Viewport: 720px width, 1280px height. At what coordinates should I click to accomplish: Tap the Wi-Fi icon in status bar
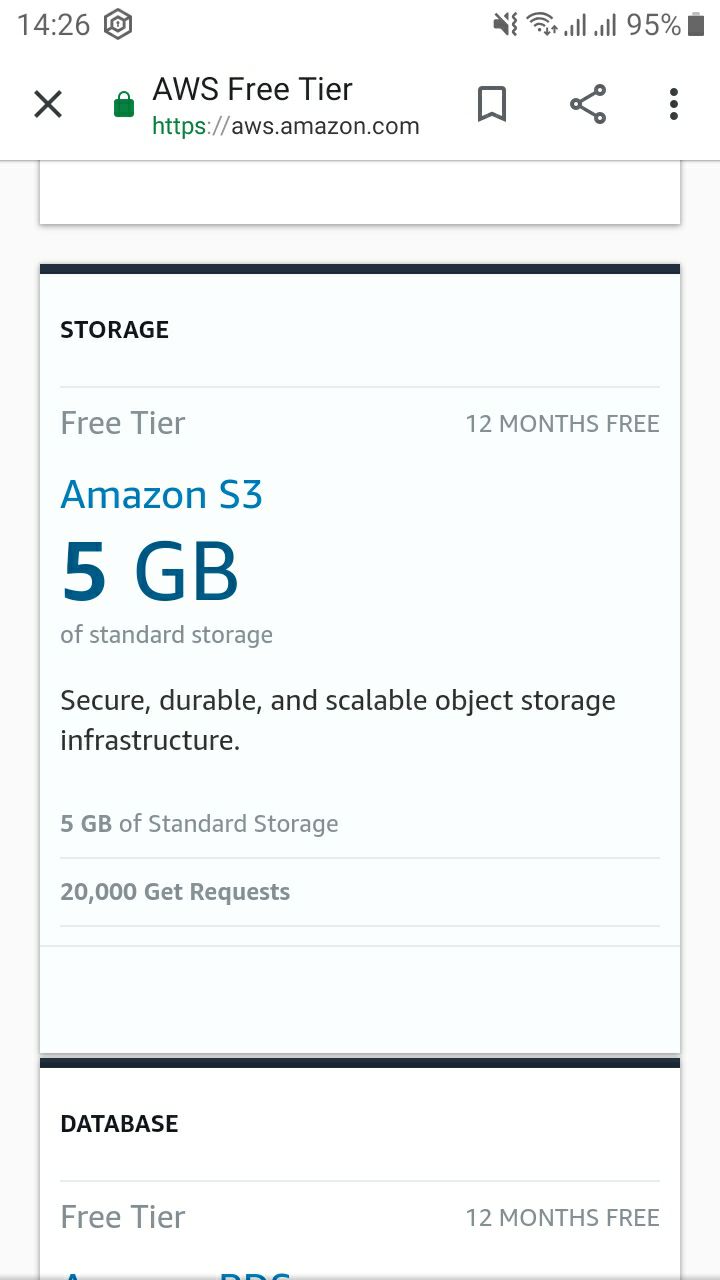point(542,25)
